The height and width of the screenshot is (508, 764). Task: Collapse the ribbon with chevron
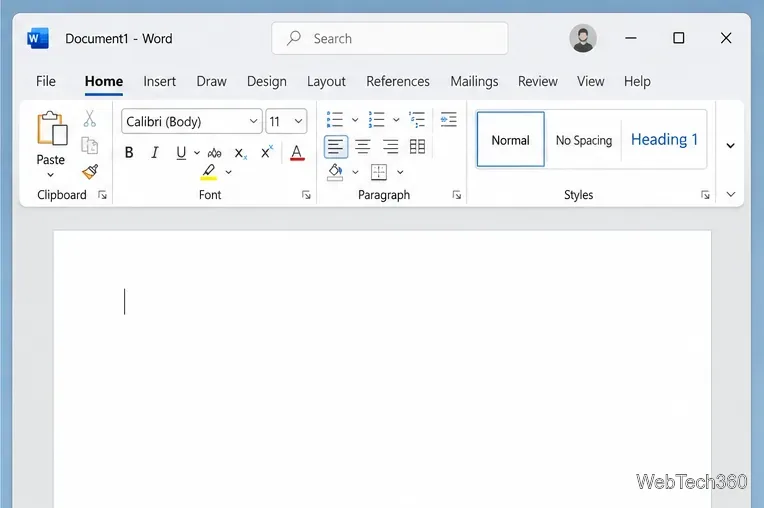pos(731,194)
